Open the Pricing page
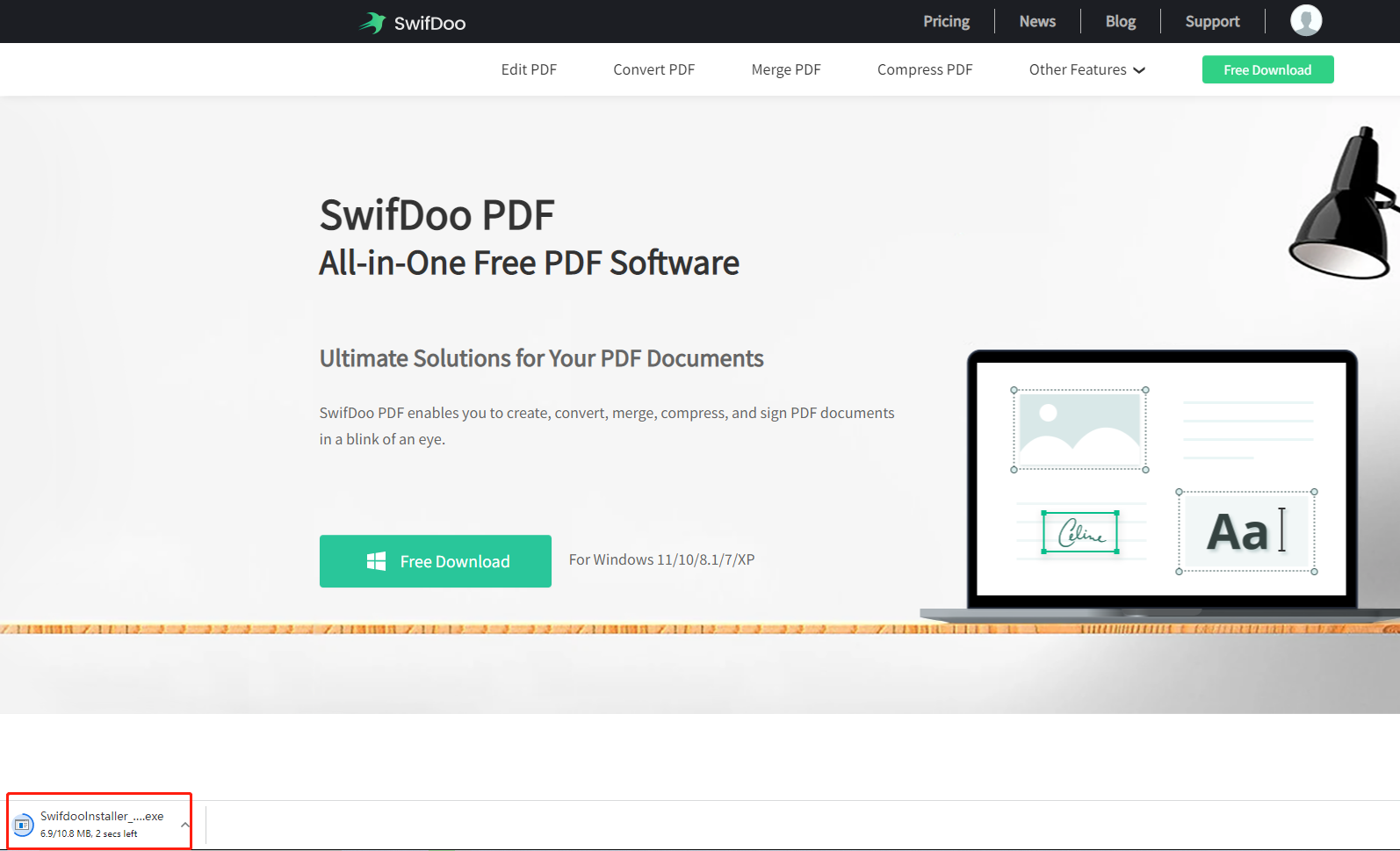This screenshot has width=1400, height=851. (x=946, y=21)
